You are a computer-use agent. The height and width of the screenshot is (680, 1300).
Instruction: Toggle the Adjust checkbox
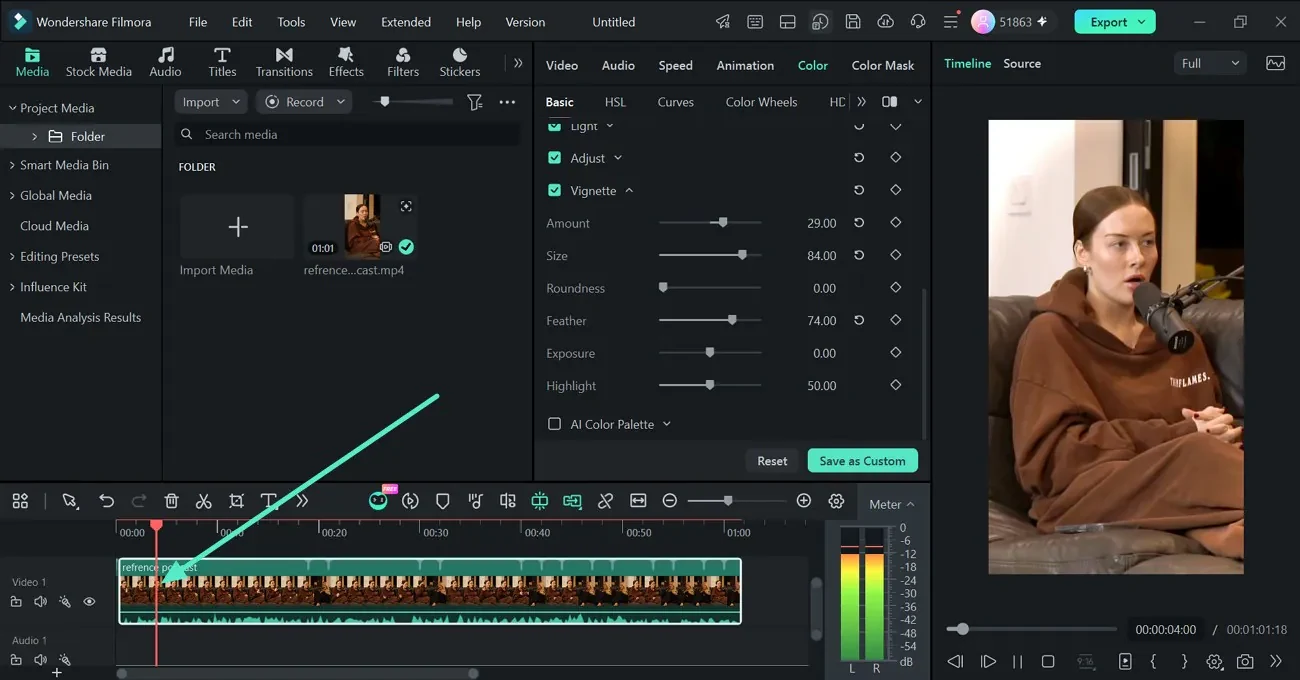pyautogui.click(x=555, y=158)
